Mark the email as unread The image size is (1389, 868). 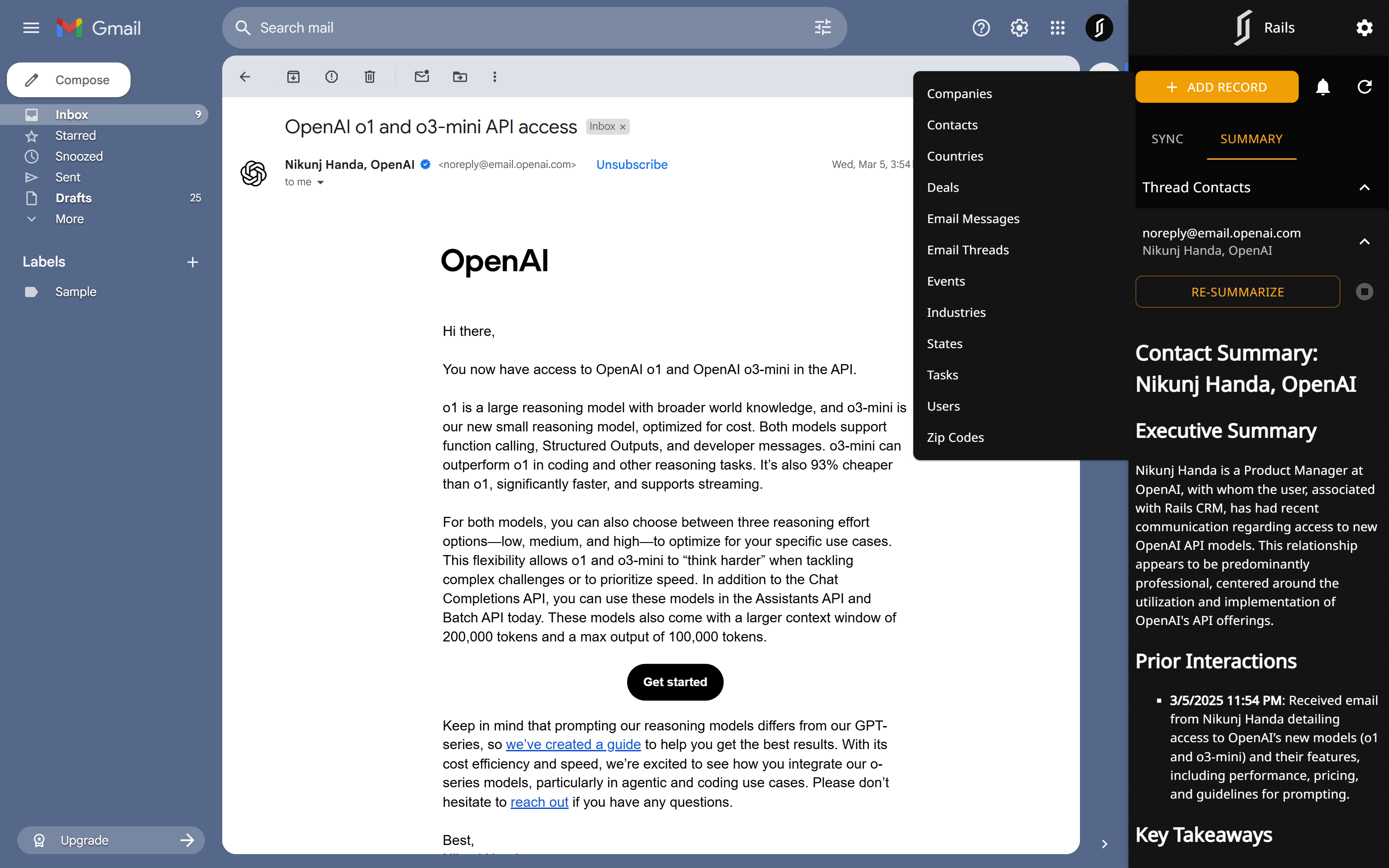422,76
